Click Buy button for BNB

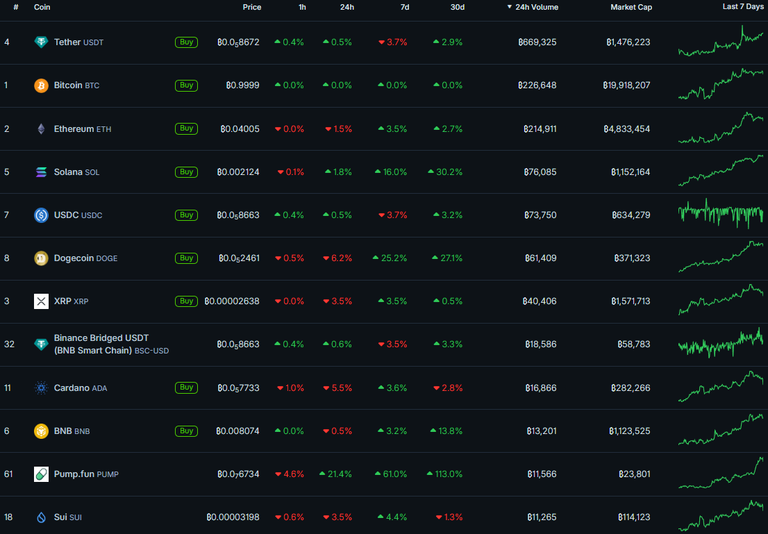pos(186,431)
